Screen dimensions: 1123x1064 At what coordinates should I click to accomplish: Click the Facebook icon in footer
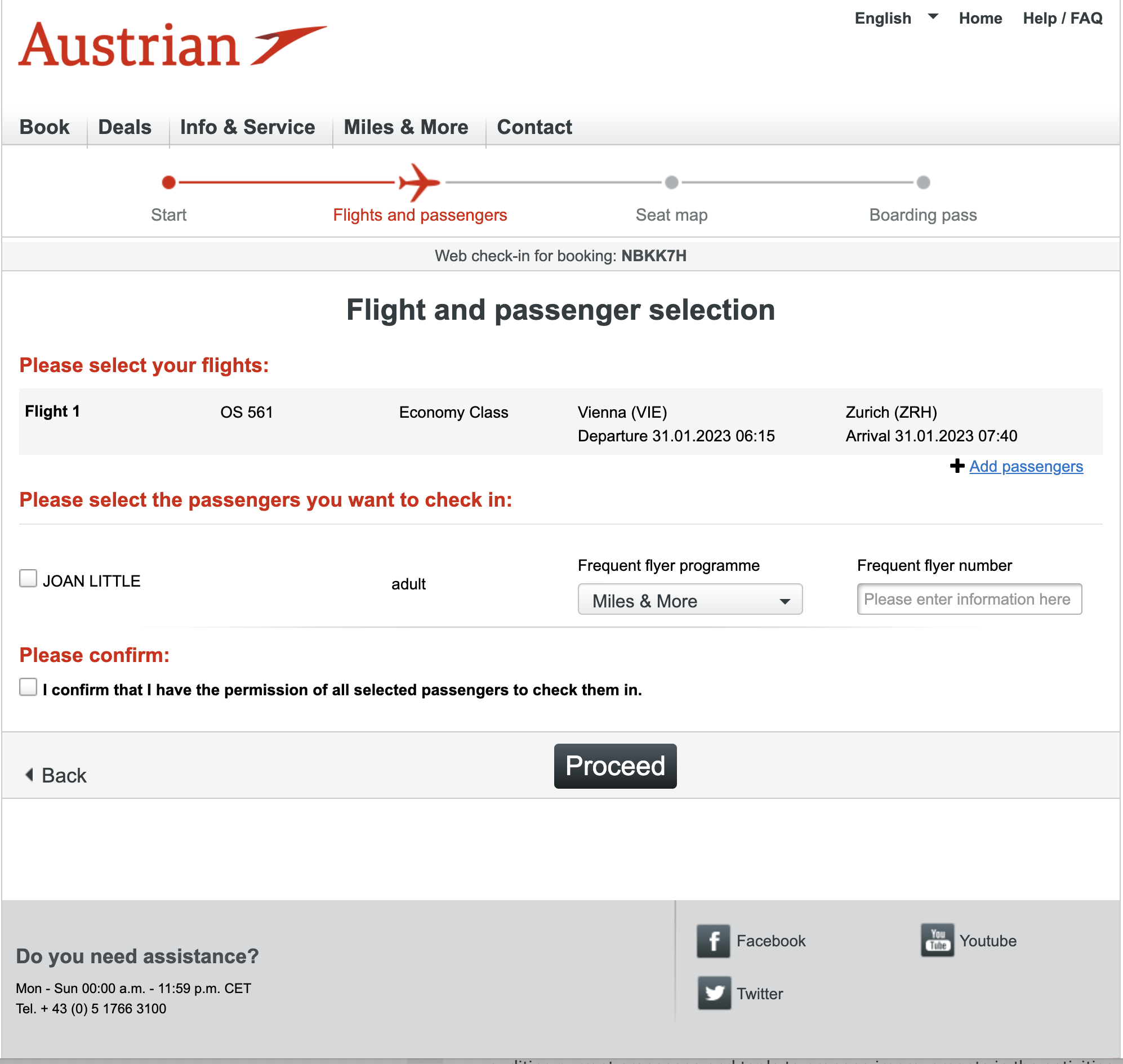[x=713, y=941]
